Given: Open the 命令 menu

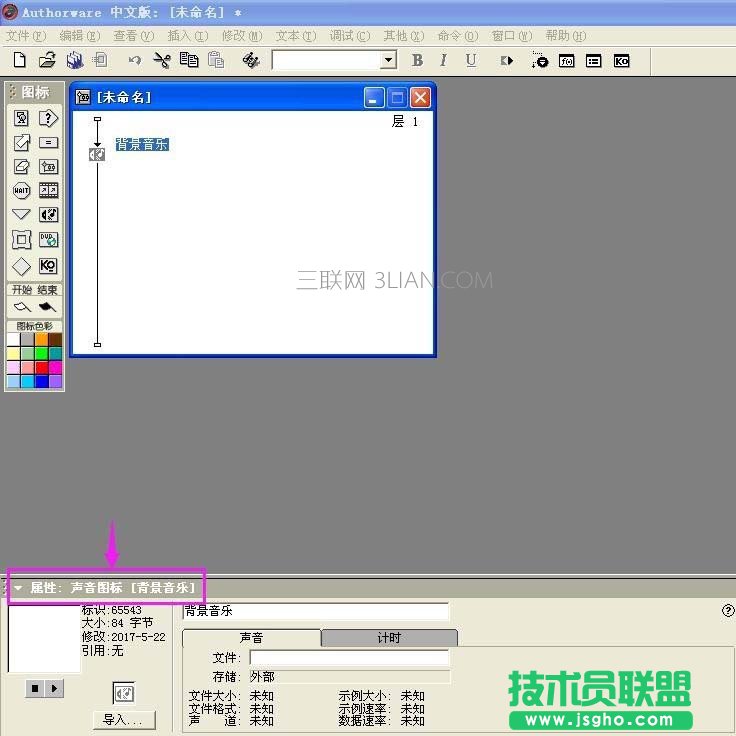Looking at the screenshot, I should (x=458, y=36).
